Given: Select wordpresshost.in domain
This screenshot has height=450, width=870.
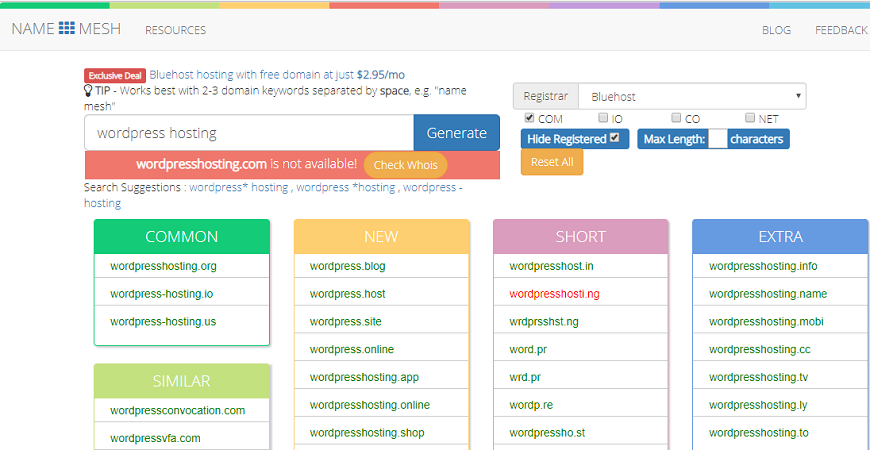Looking at the screenshot, I should pos(552,266).
